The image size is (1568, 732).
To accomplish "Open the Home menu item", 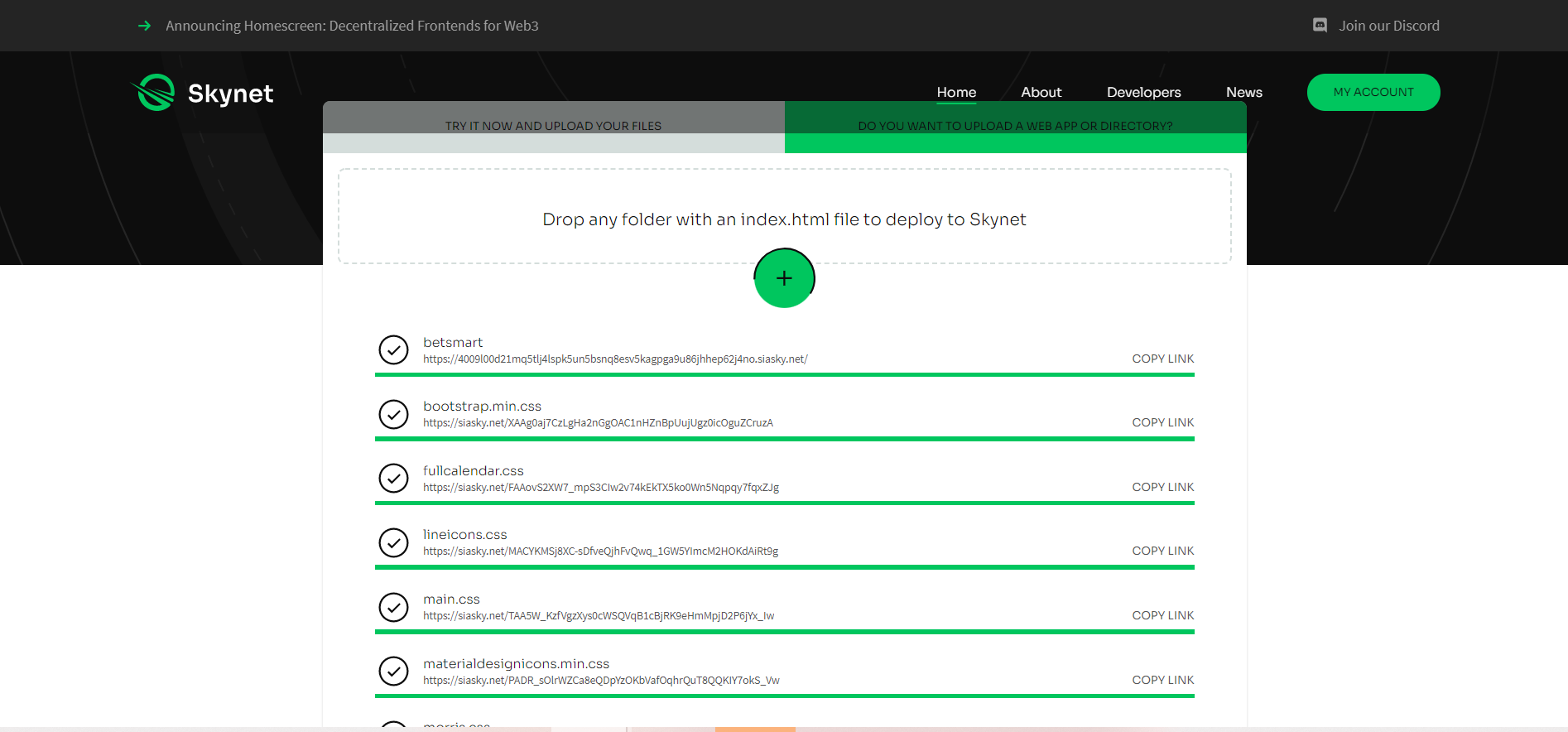I will 956,92.
